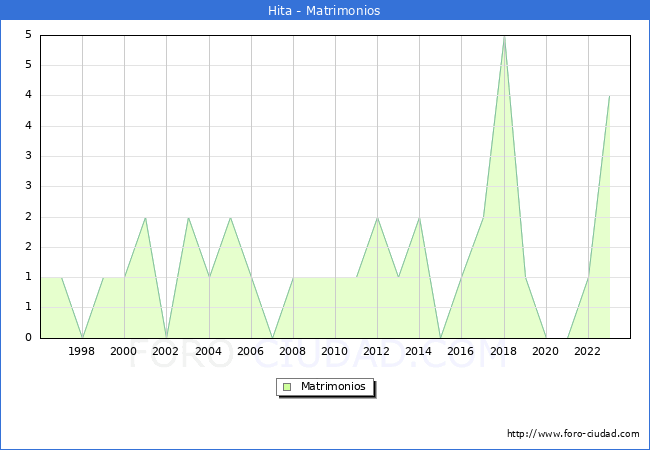This screenshot has height=450, width=650.
Task: Select the 2002 x-axis label
Action: 165,351
